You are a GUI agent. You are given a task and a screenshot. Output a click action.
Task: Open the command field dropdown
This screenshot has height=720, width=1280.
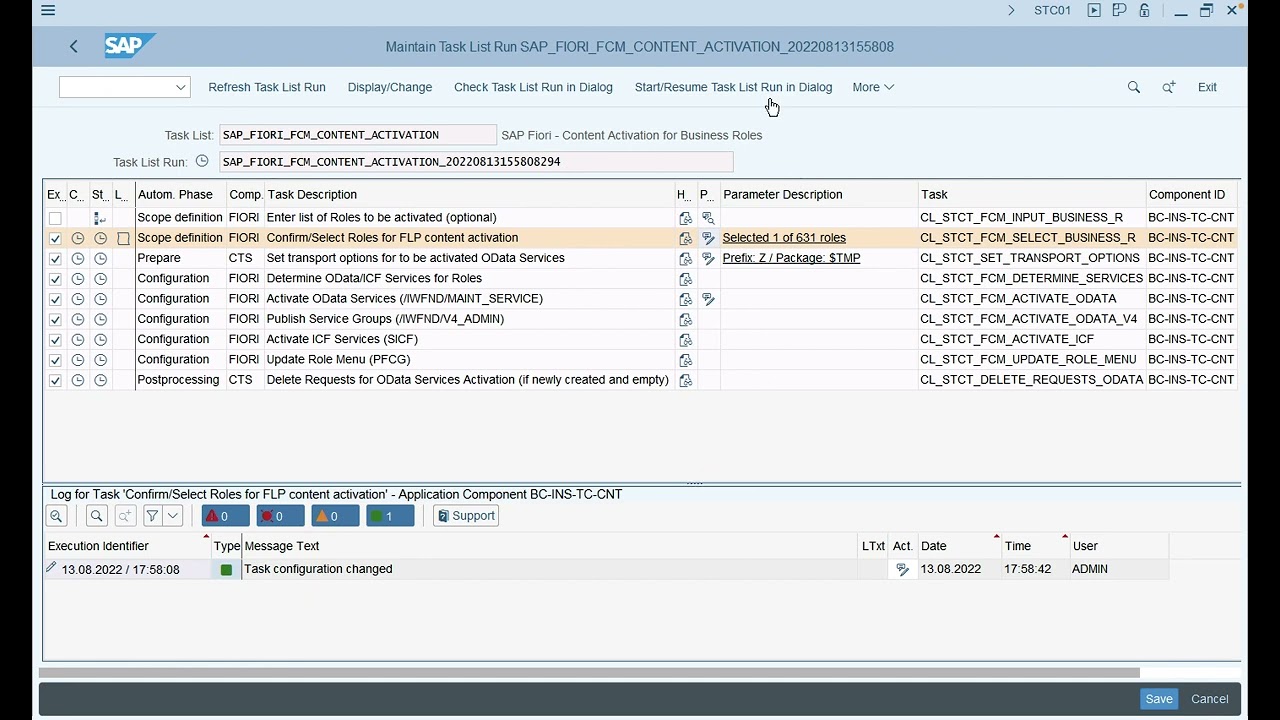click(181, 87)
